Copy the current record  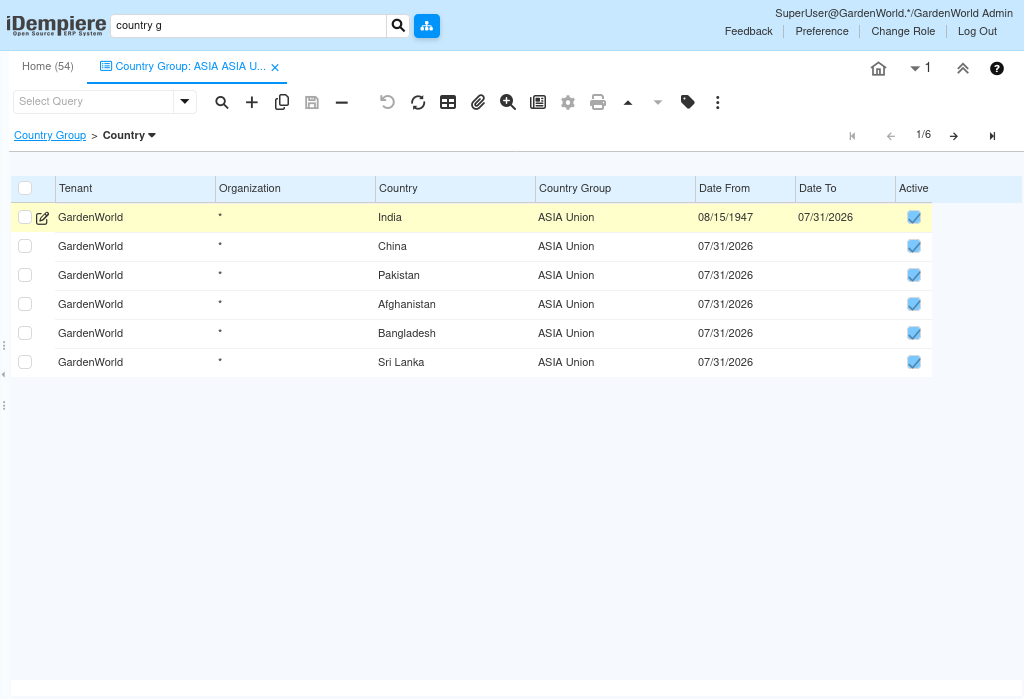(x=282, y=103)
